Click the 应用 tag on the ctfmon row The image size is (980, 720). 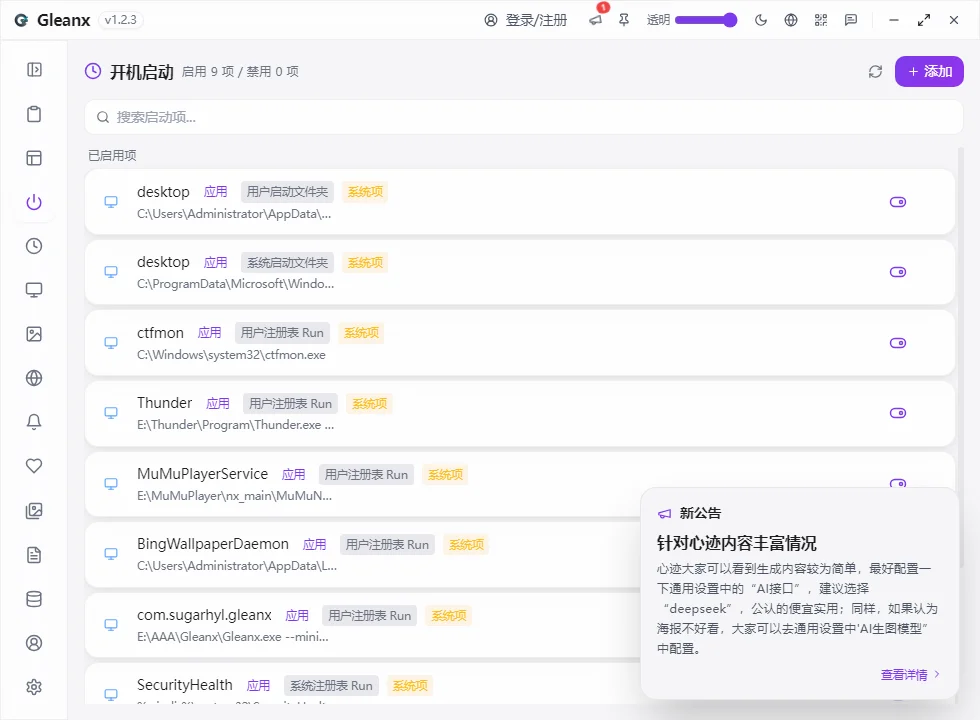(x=209, y=332)
